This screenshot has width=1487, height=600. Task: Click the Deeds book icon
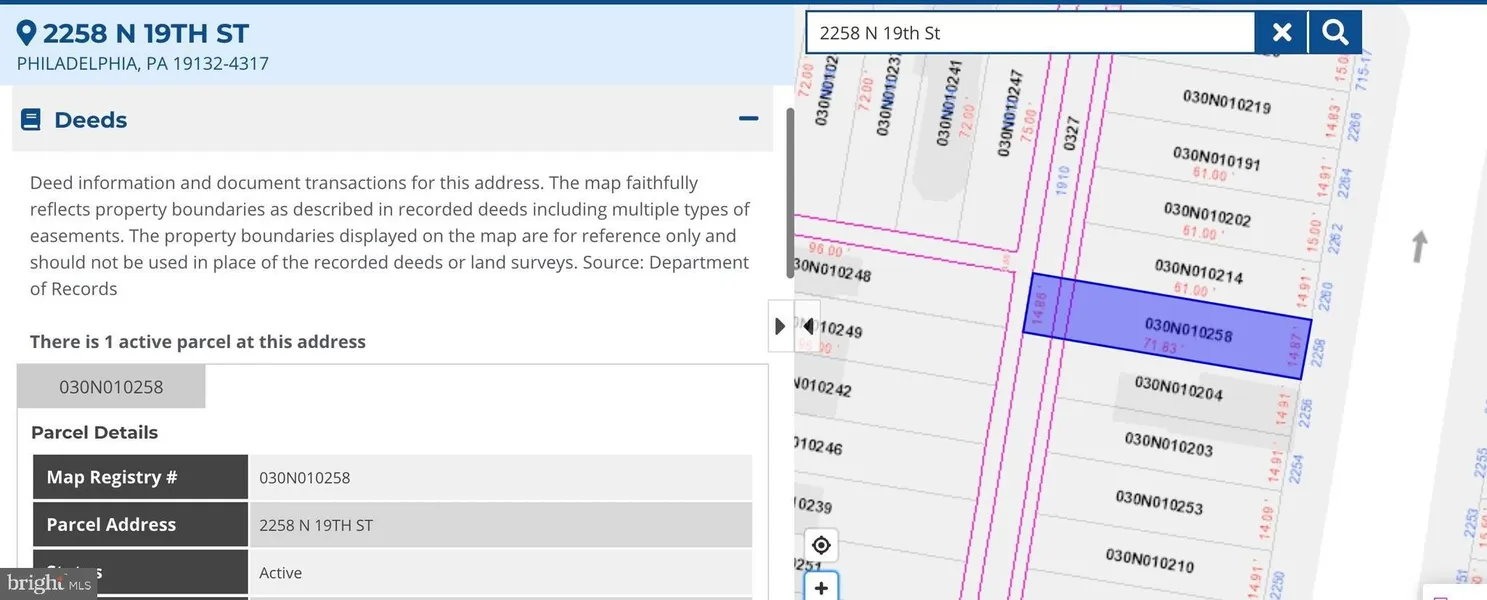coord(31,120)
